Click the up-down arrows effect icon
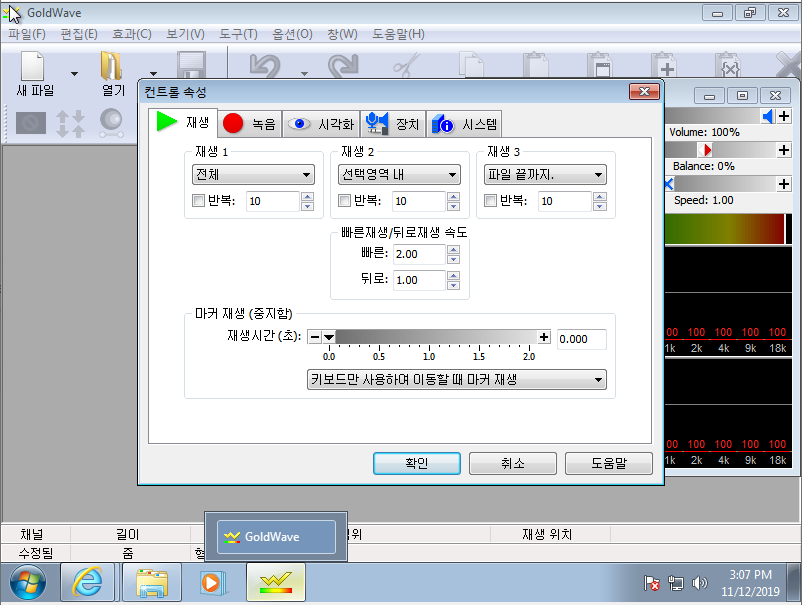The image size is (802, 605). point(71,124)
